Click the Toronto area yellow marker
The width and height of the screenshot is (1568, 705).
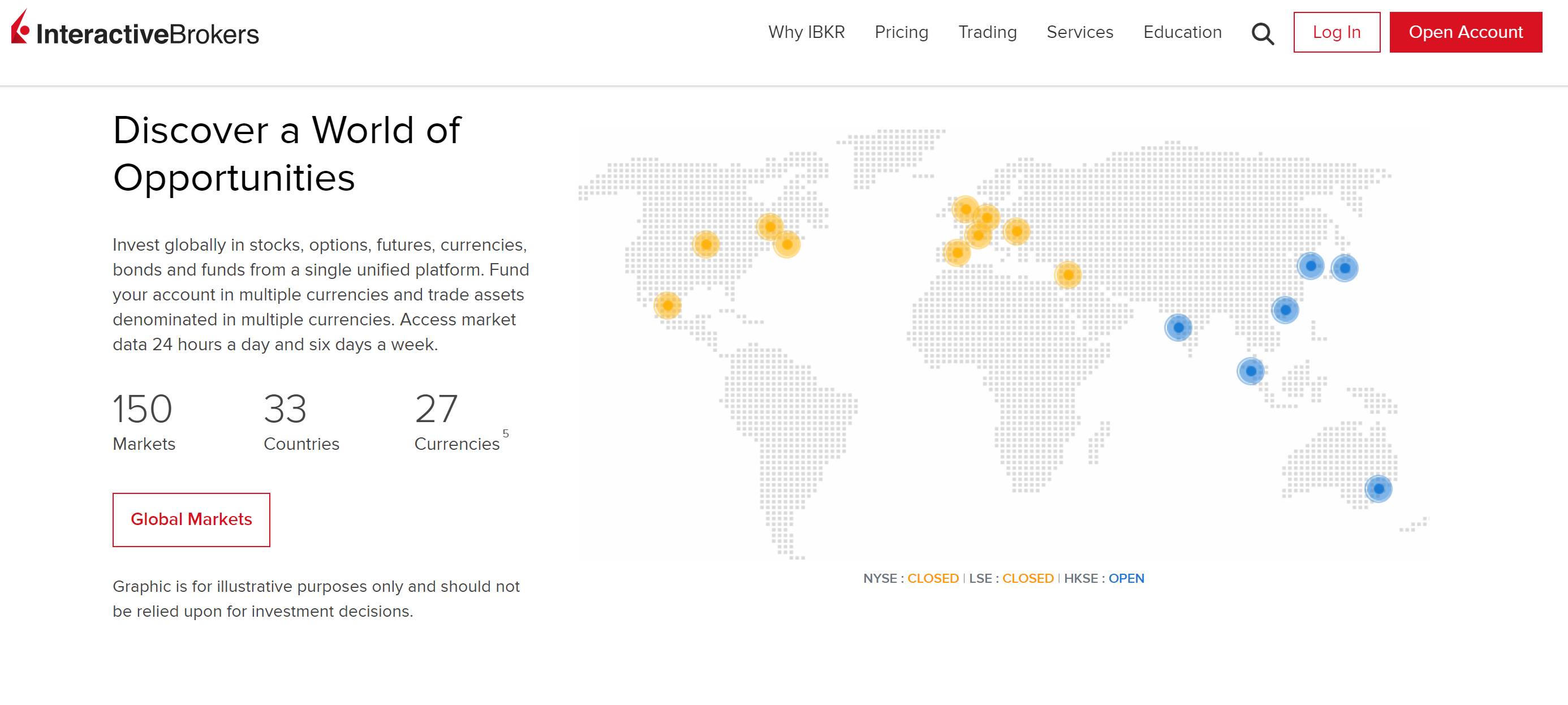pos(769,226)
